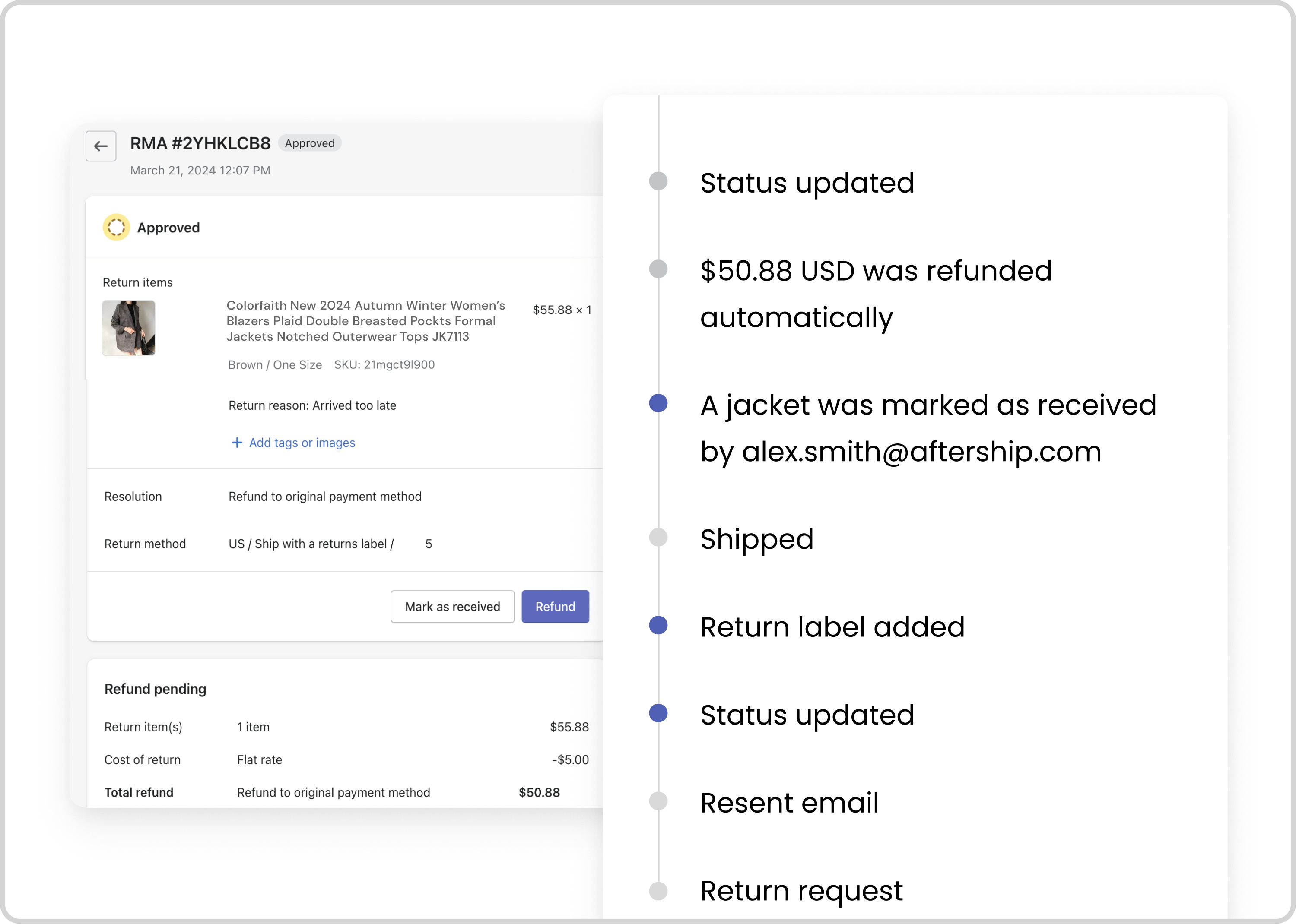This screenshot has height=924, width=1296.
Task: Select the Return label added timeline dot
Action: tap(658, 625)
